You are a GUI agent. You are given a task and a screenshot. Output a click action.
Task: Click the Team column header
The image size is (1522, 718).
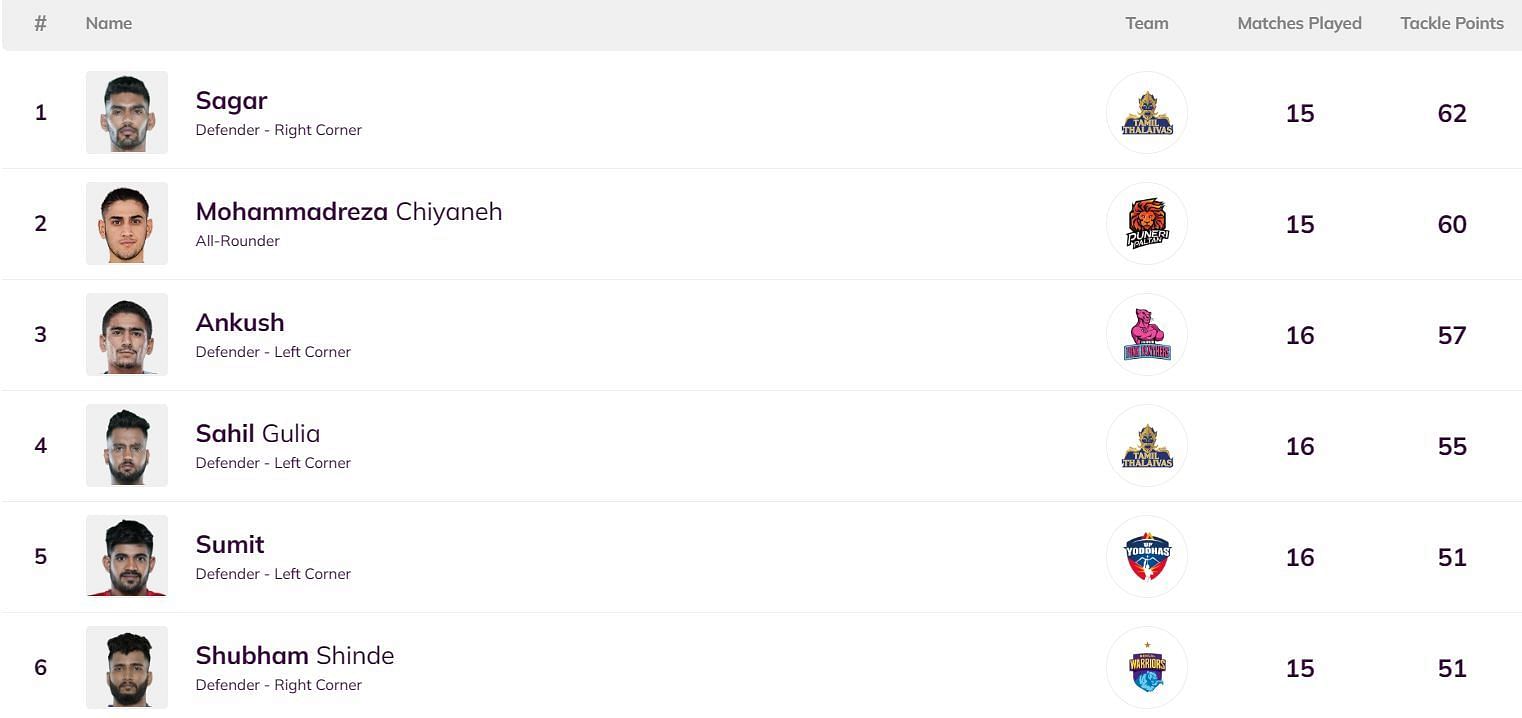coord(1147,23)
